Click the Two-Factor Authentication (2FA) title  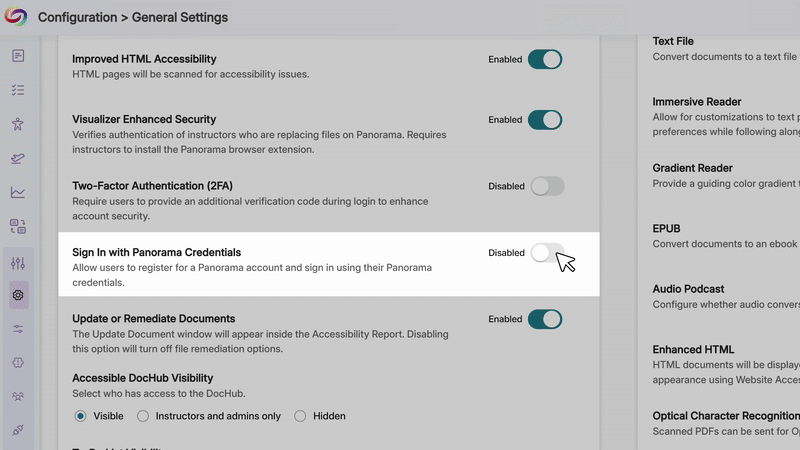pyautogui.click(x=152, y=186)
